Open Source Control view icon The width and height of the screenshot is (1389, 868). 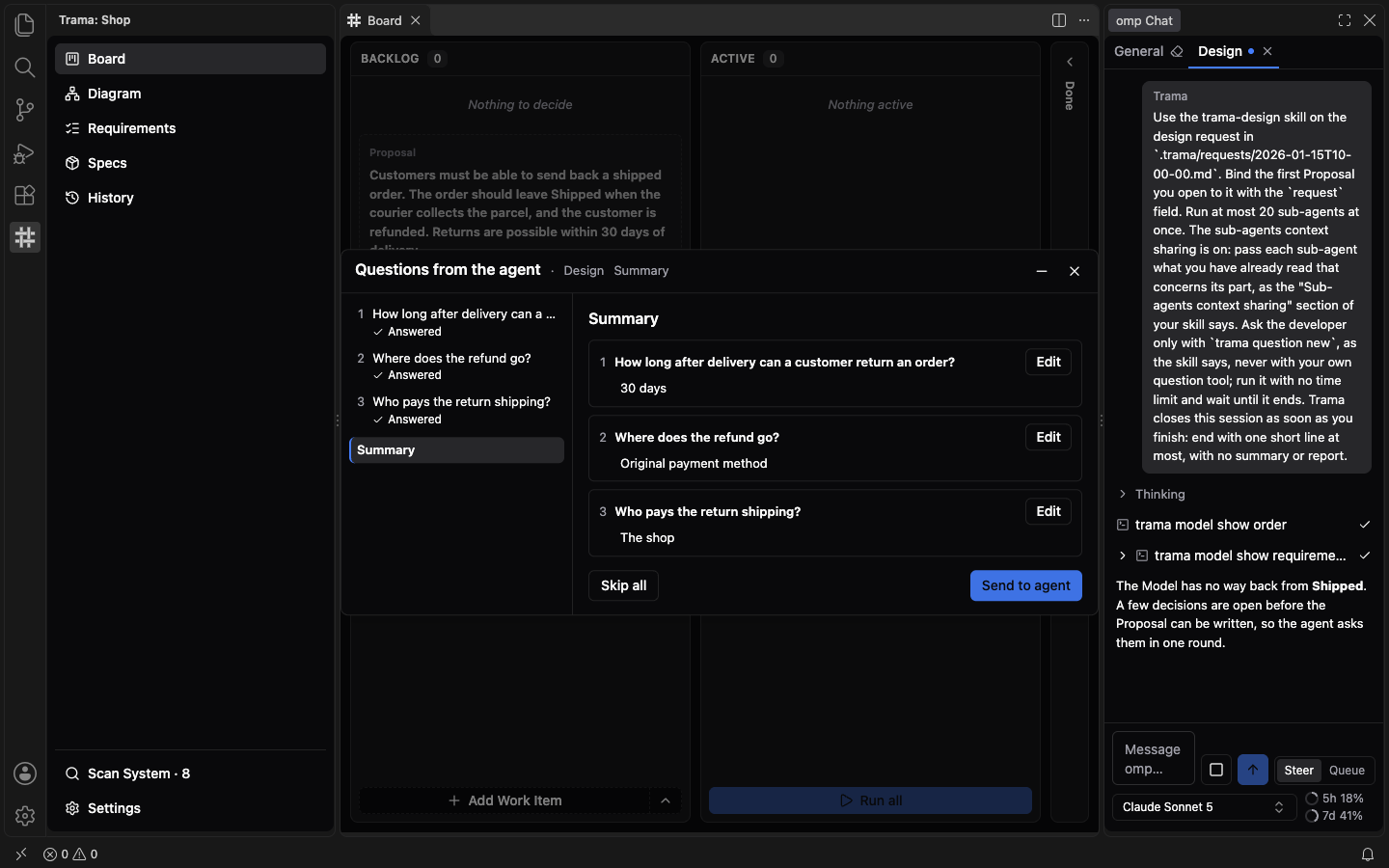pos(25,110)
